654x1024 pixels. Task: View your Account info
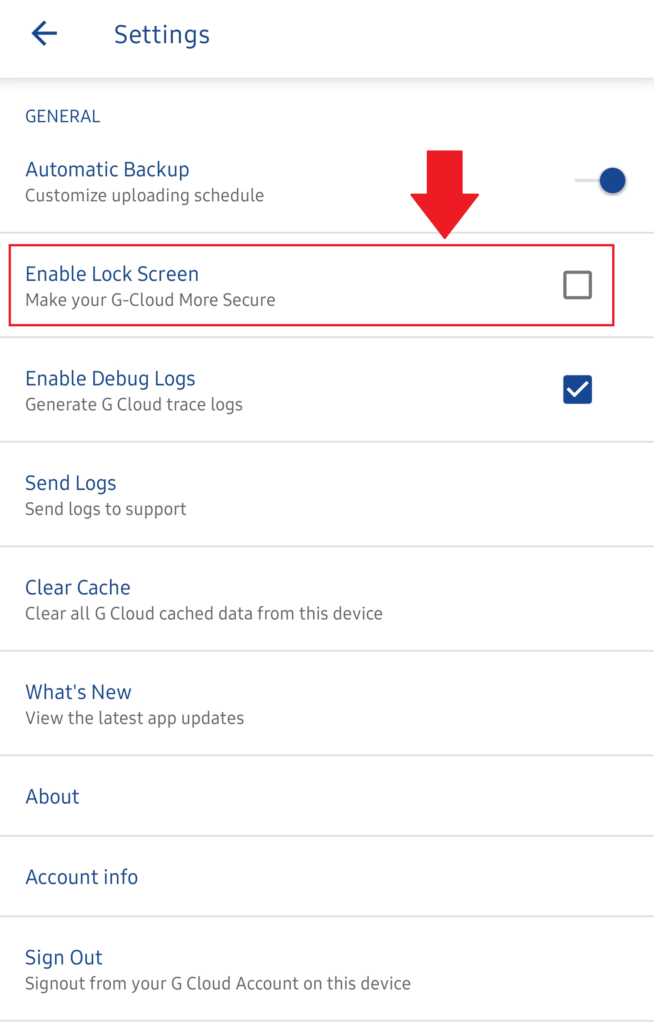click(81, 877)
